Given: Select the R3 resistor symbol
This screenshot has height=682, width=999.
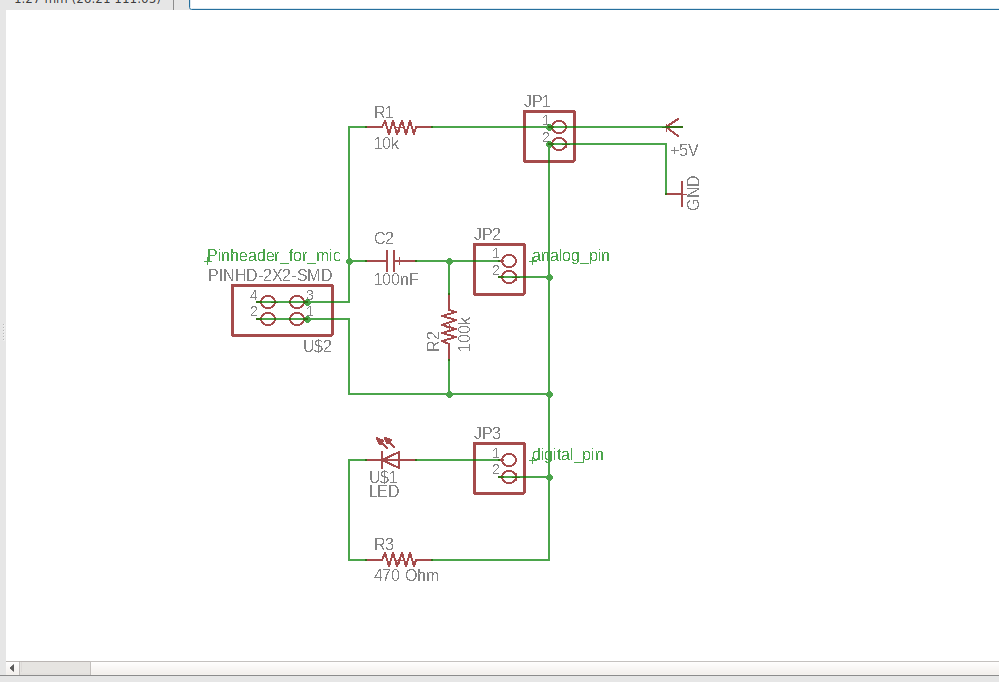Looking at the screenshot, I should 399,560.
